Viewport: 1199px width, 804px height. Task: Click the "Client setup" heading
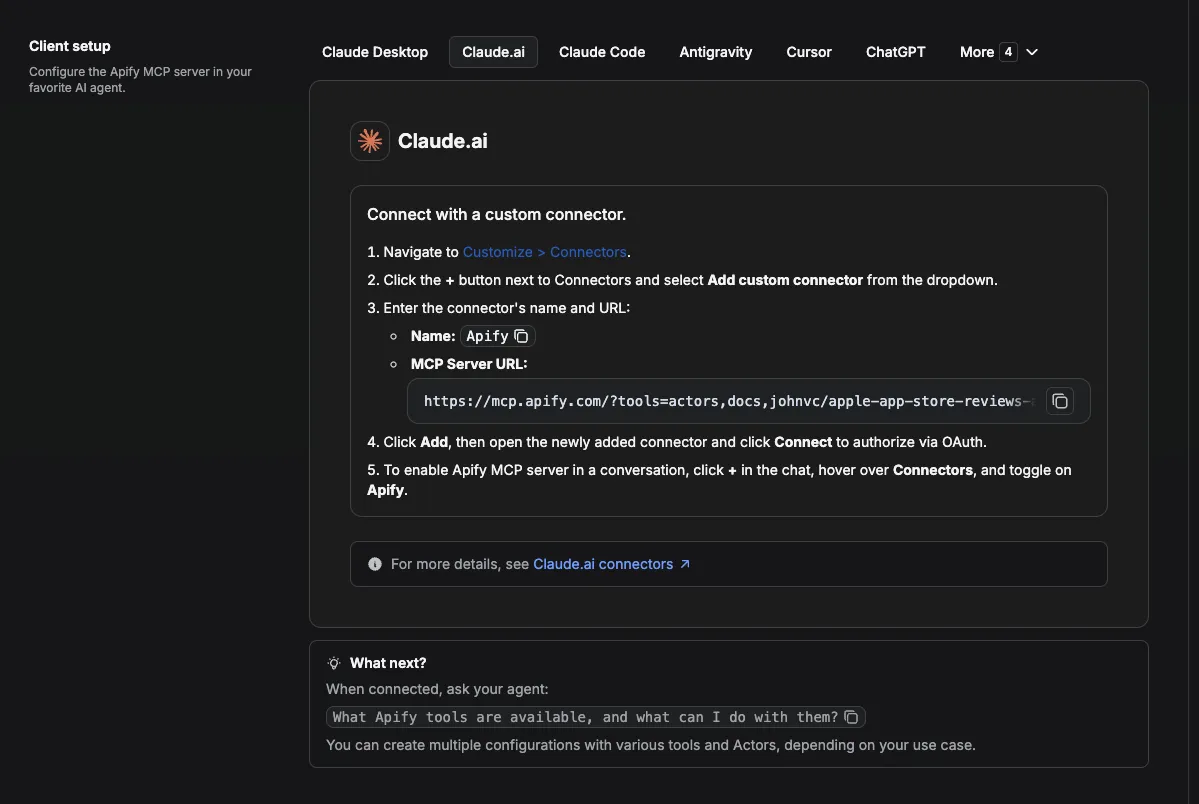click(x=70, y=46)
